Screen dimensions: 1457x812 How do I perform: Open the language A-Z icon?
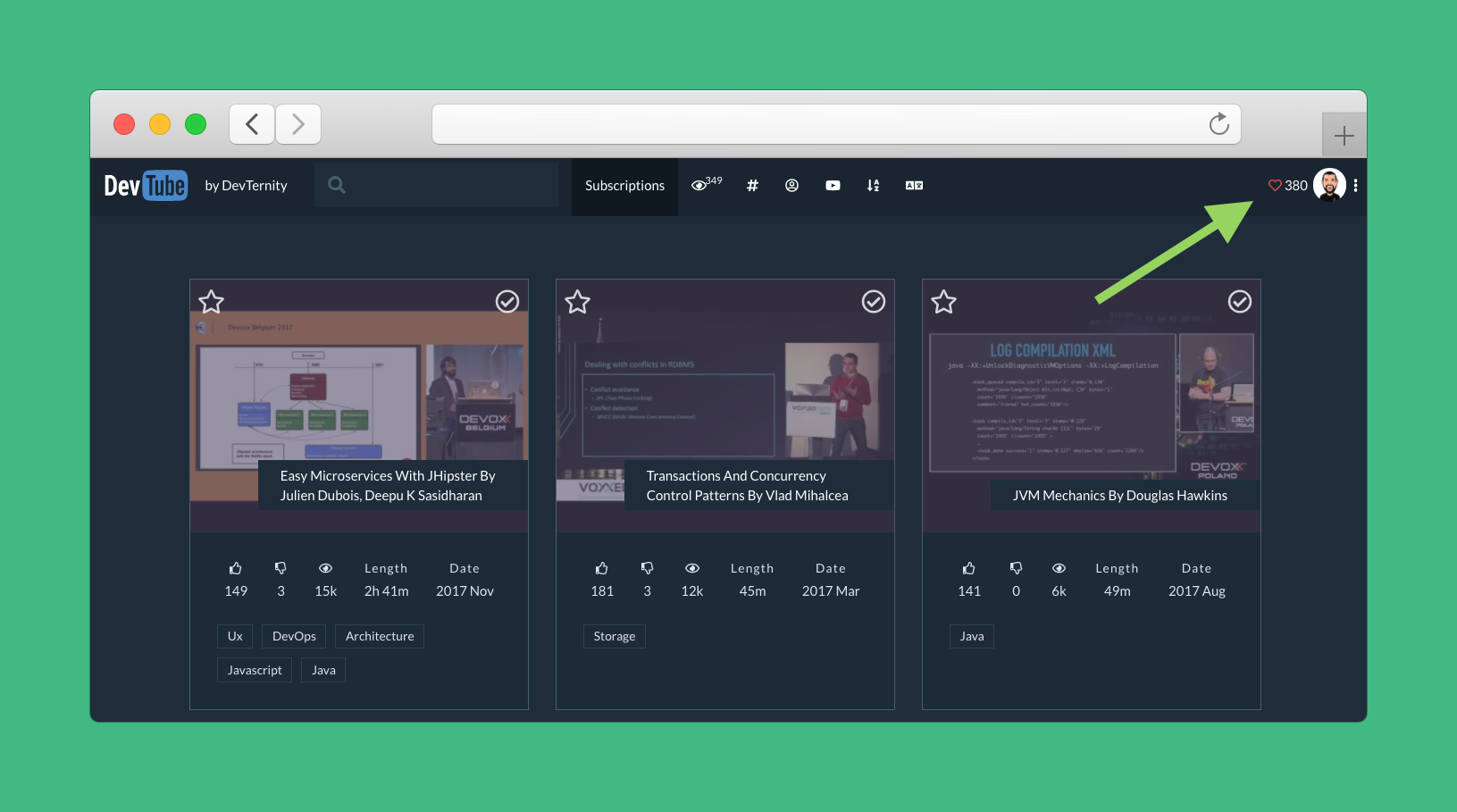(914, 185)
